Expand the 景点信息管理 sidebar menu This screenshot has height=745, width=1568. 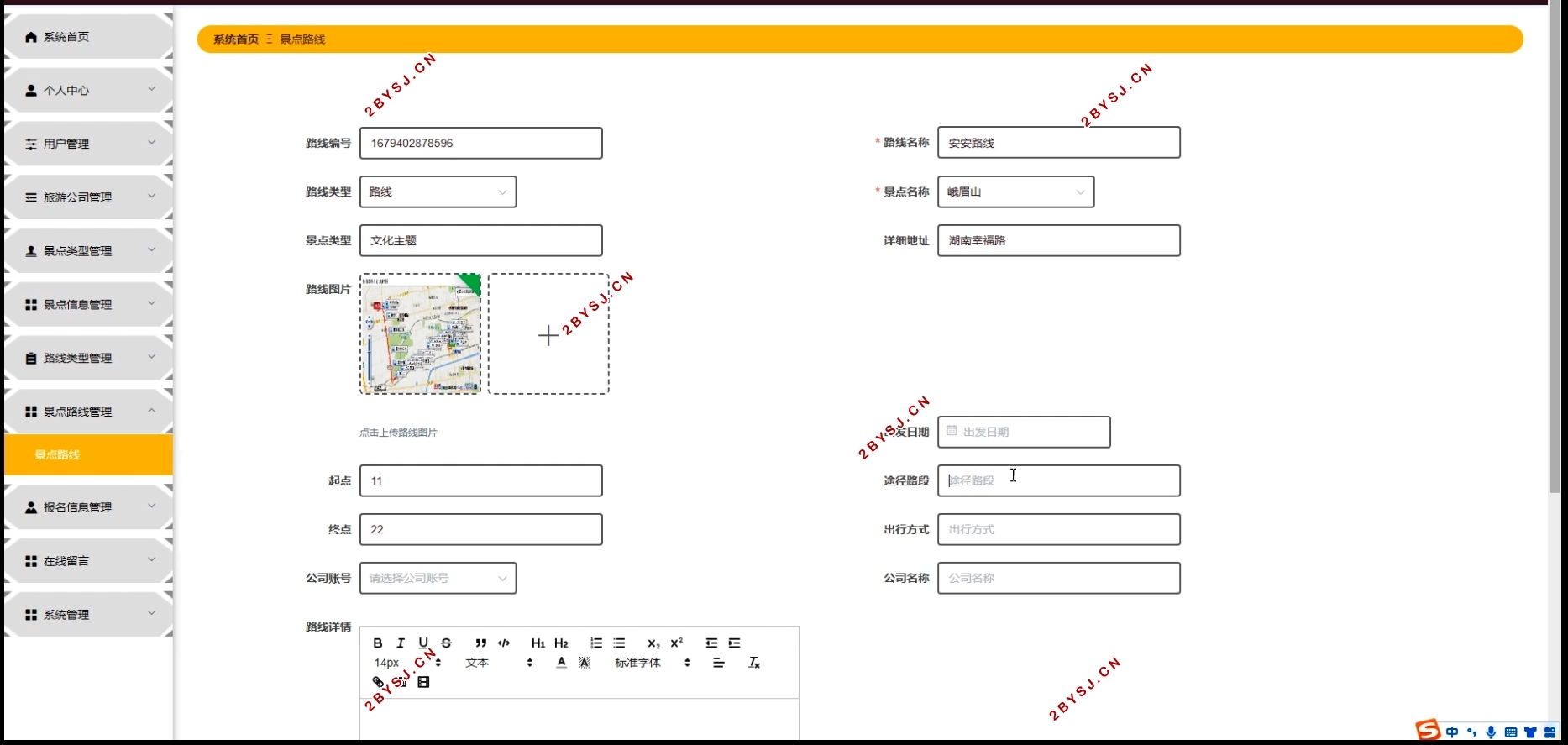[x=88, y=305]
